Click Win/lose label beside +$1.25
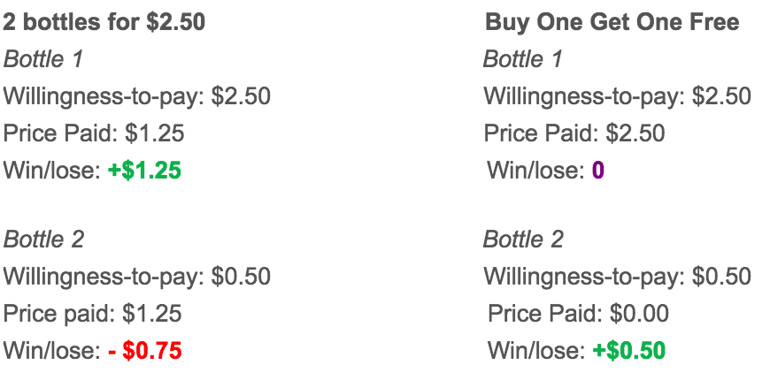 click(53, 171)
